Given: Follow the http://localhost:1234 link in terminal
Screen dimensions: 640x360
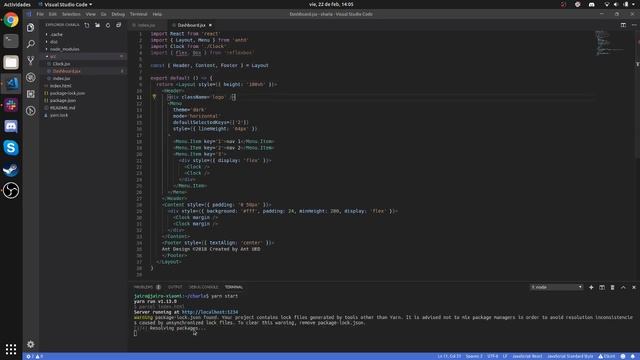Looking at the screenshot, I should (x=210, y=312).
